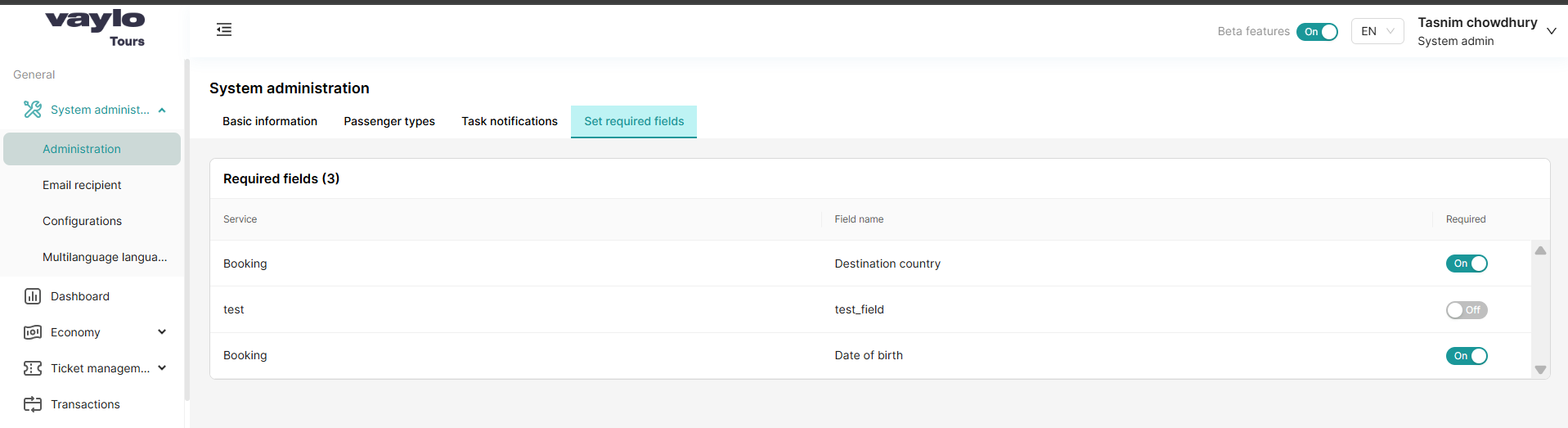Select Administration in the sidebar
This screenshot has width=1568, height=428.
[x=92, y=149]
